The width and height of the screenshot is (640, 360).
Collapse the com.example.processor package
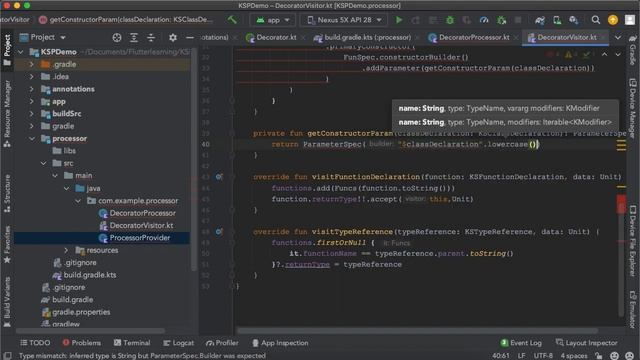point(78,201)
